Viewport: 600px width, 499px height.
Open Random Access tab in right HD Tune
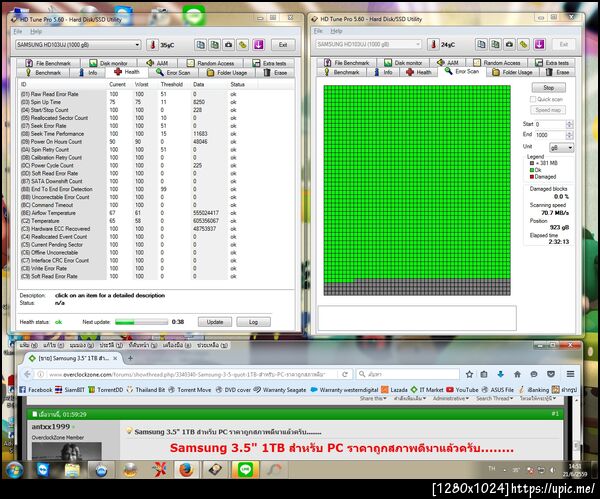[x=497, y=62]
